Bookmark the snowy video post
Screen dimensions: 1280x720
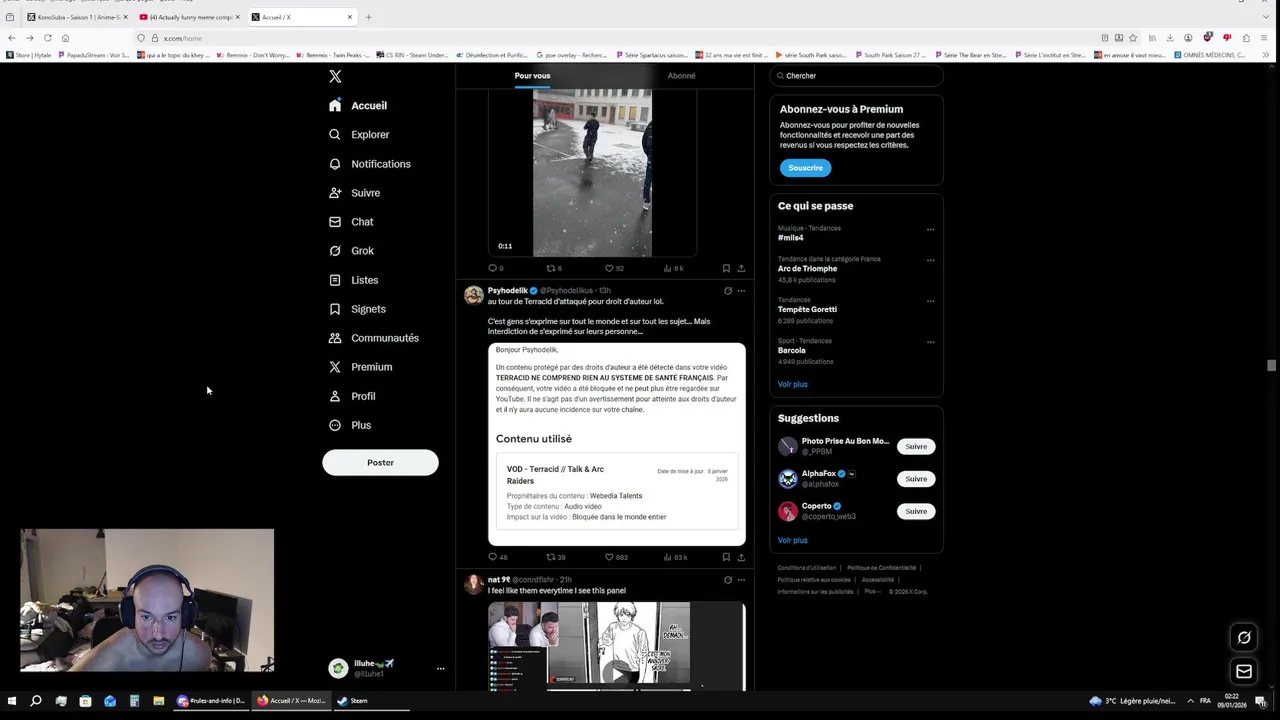(726, 268)
